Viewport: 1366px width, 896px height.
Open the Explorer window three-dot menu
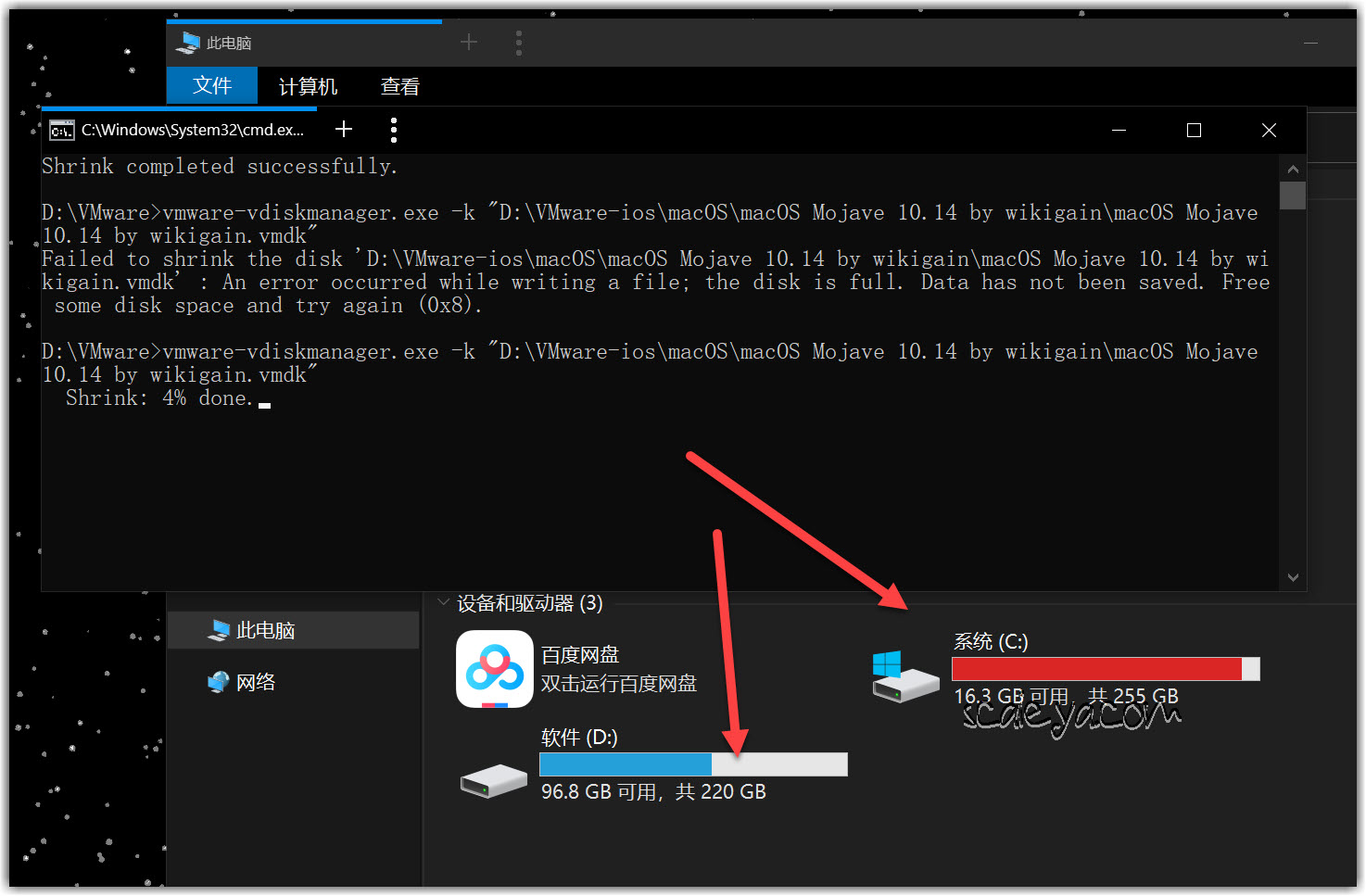[x=519, y=43]
